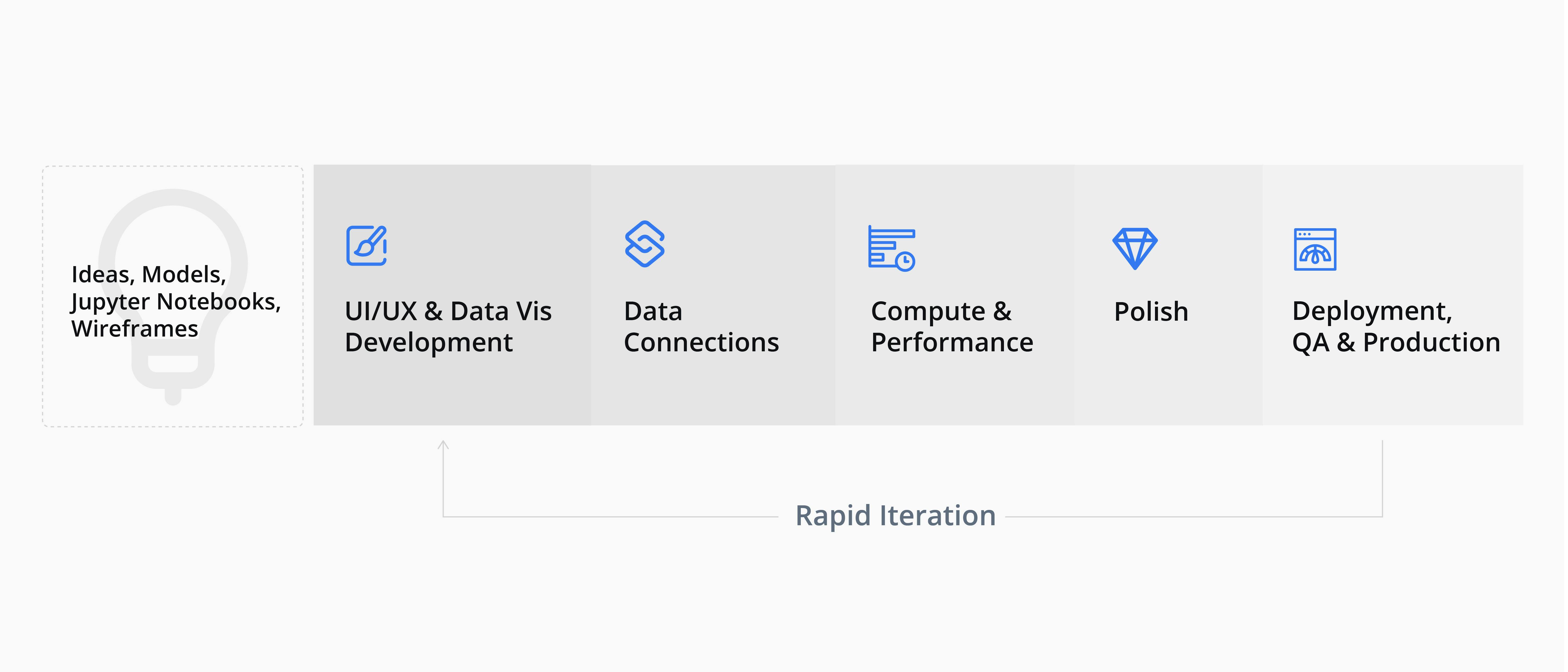Click iteration line below Deployment panel
The image size is (1568, 672).
[x=1382, y=478]
